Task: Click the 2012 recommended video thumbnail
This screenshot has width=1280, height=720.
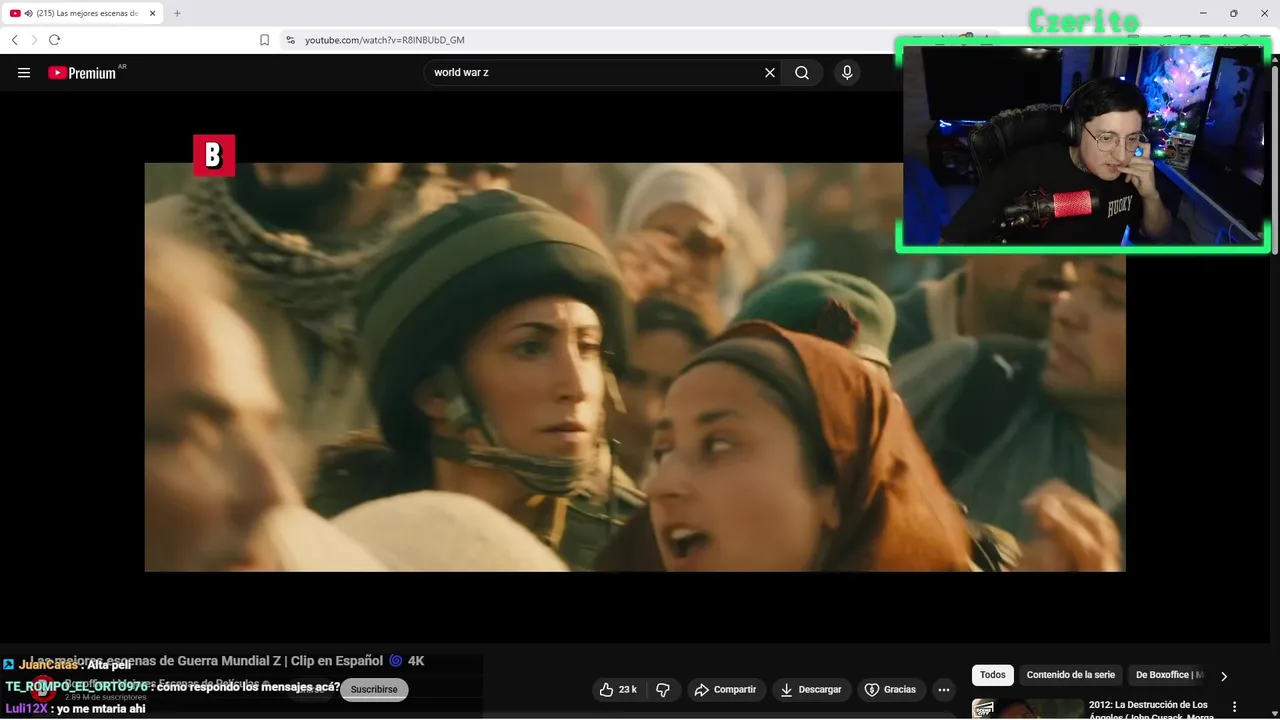Action: (x=1027, y=709)
